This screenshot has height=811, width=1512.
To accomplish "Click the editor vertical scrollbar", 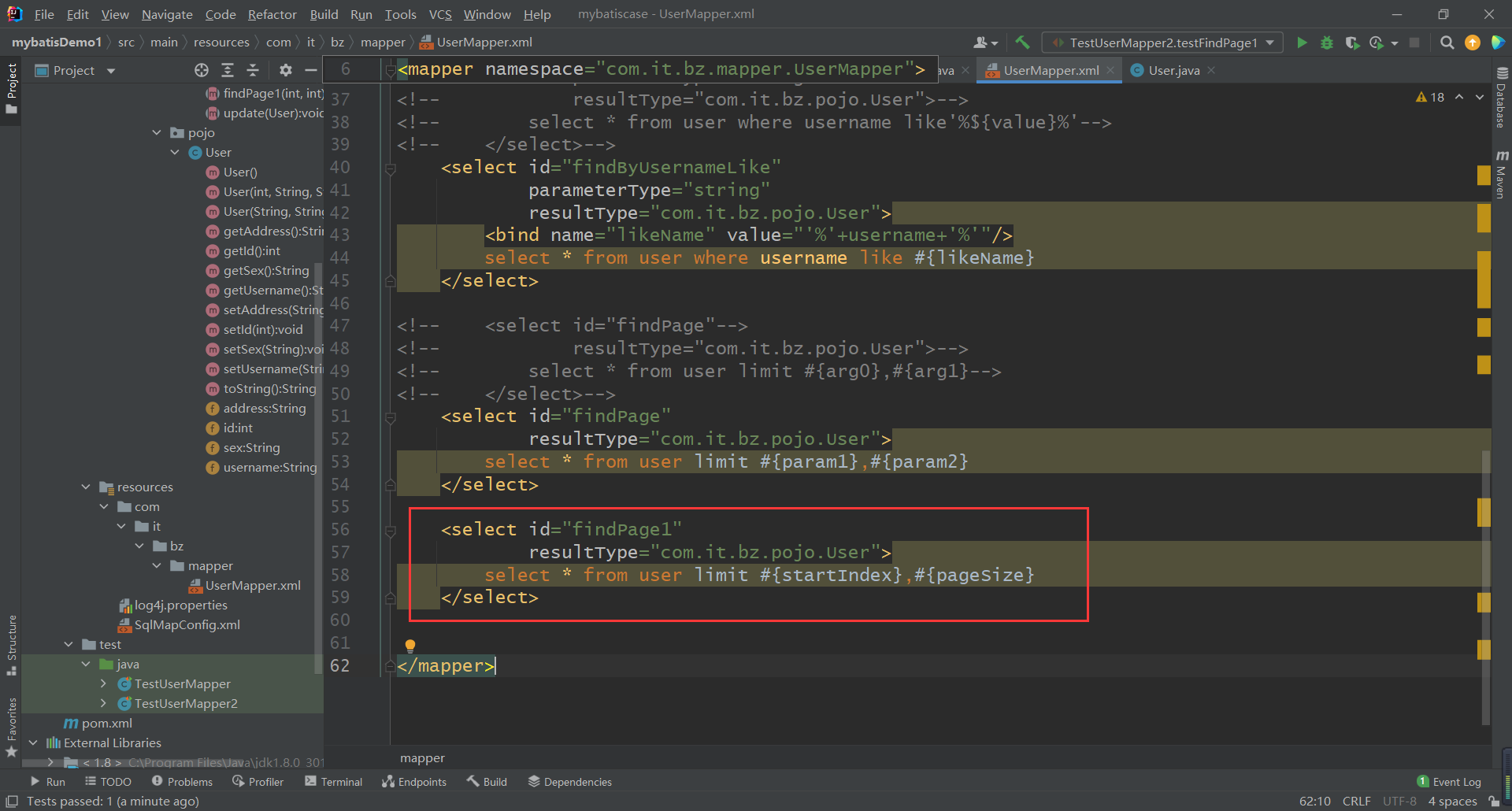I will [1485, 587].
